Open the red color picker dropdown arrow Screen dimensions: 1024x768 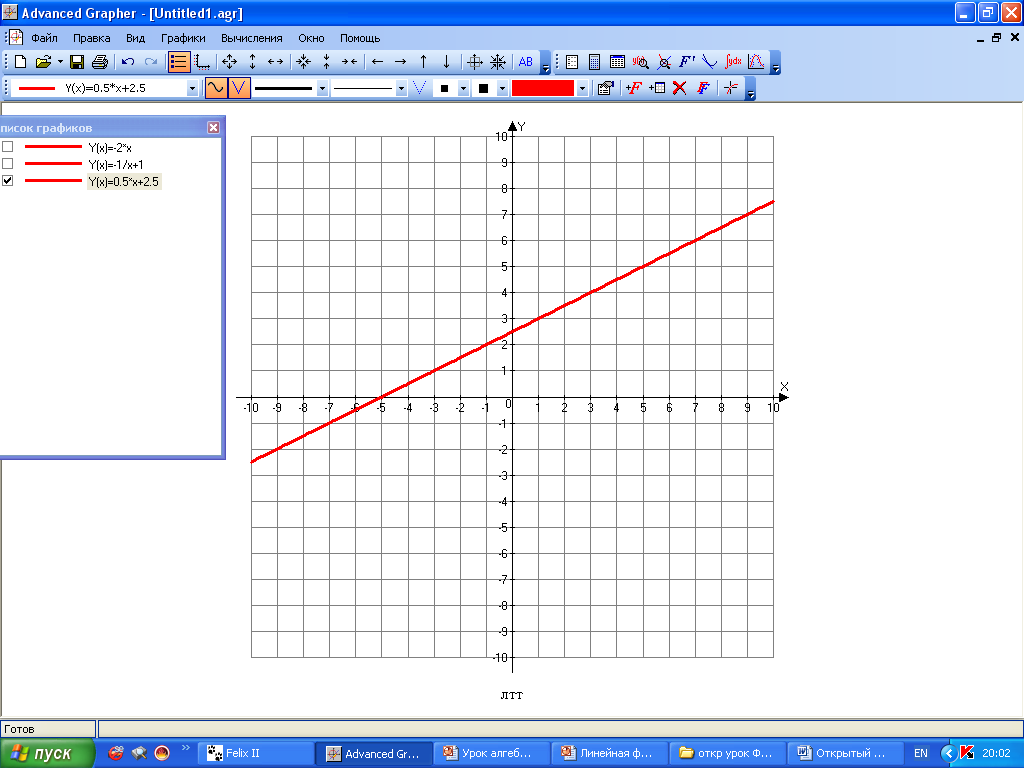(x=583, y=88)
